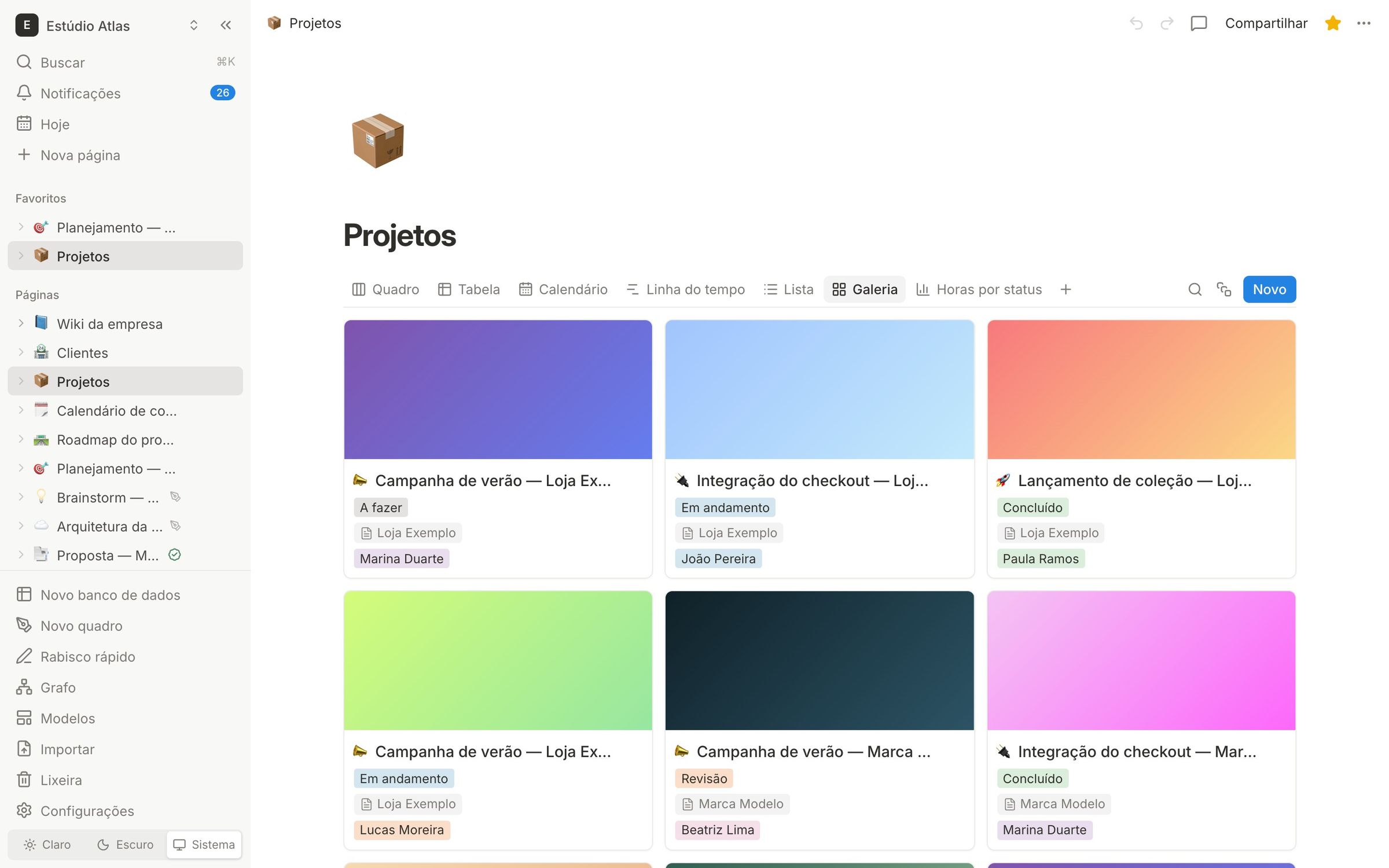
Task: Switch to the Lista view tab
Action: 788,289
